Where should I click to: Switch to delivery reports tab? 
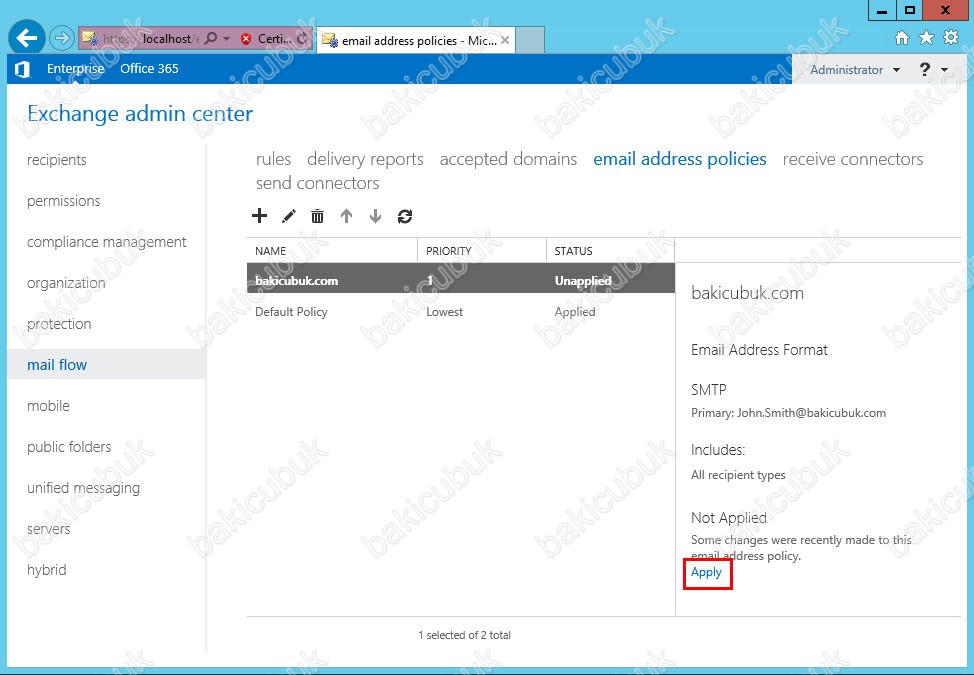point(365,159)
